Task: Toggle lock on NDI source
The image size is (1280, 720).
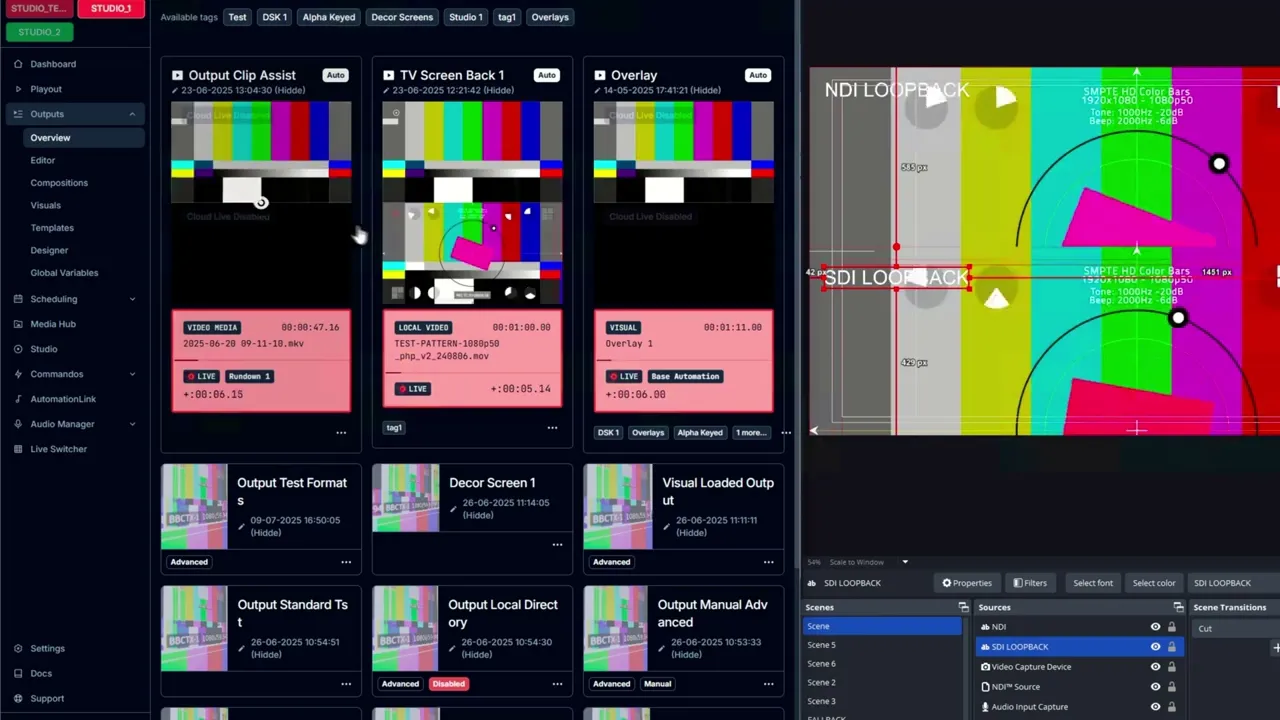Action: tap(1172, 627)
